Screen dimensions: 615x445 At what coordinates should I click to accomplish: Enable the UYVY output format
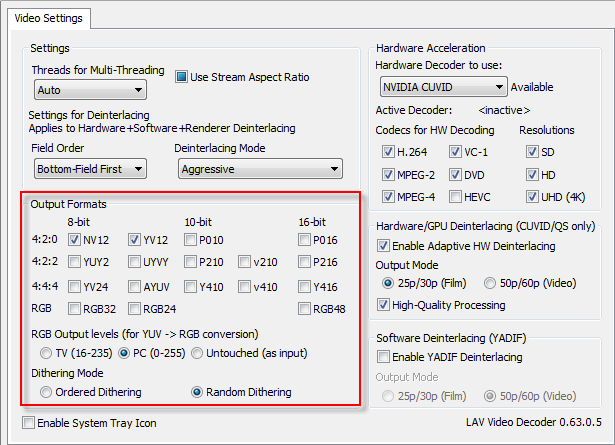(134, 262)
